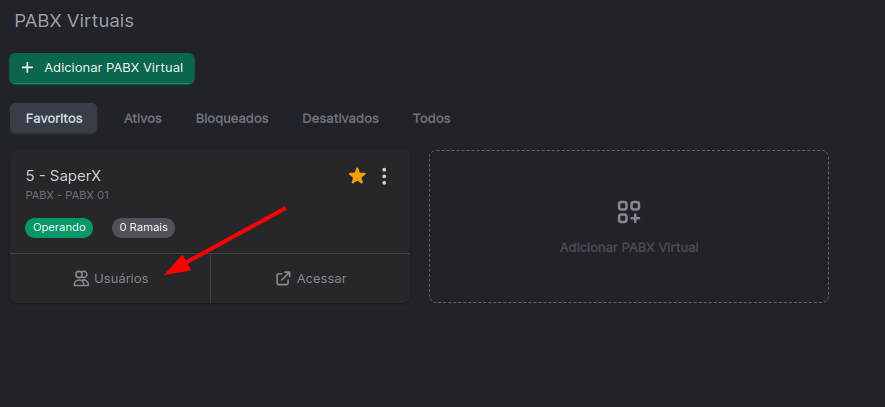This screenshot has width=885, height=407.
Task: Click the PABX - PABX 01 subtitle
Action: [67, 195]
